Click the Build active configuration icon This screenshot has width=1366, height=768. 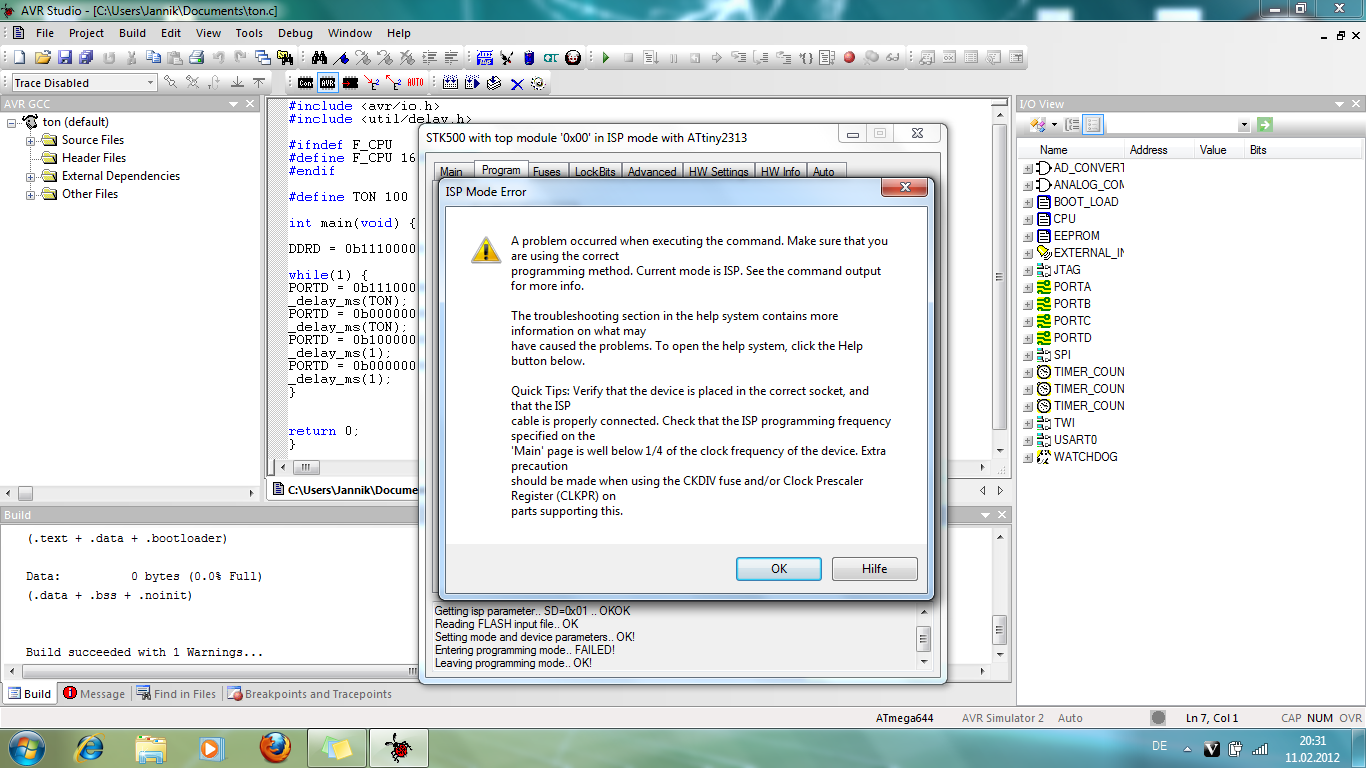pyautogui.click(x=450, y=82)
